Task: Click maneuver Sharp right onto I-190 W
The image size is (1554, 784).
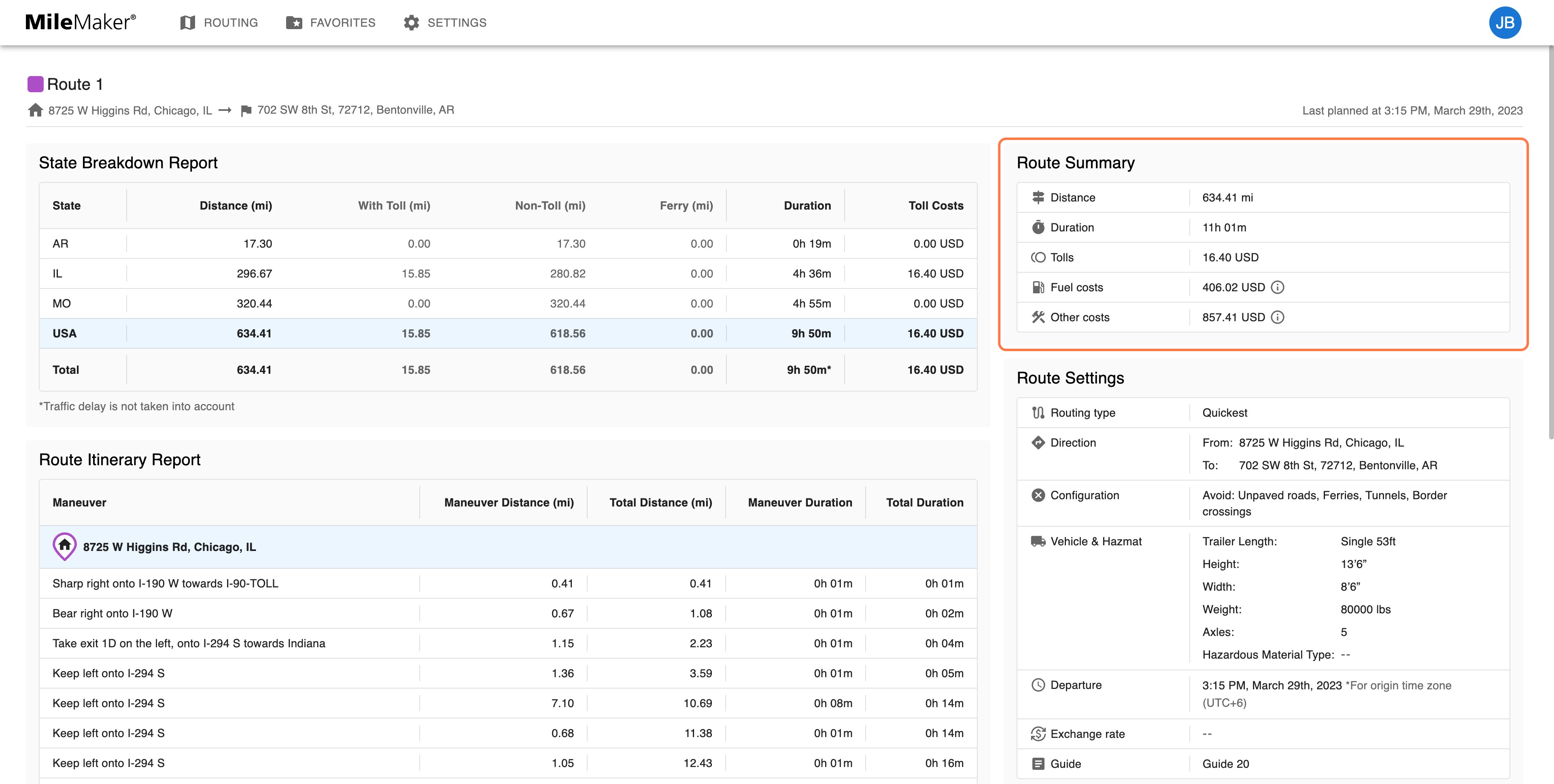Action: pos(165,583)
